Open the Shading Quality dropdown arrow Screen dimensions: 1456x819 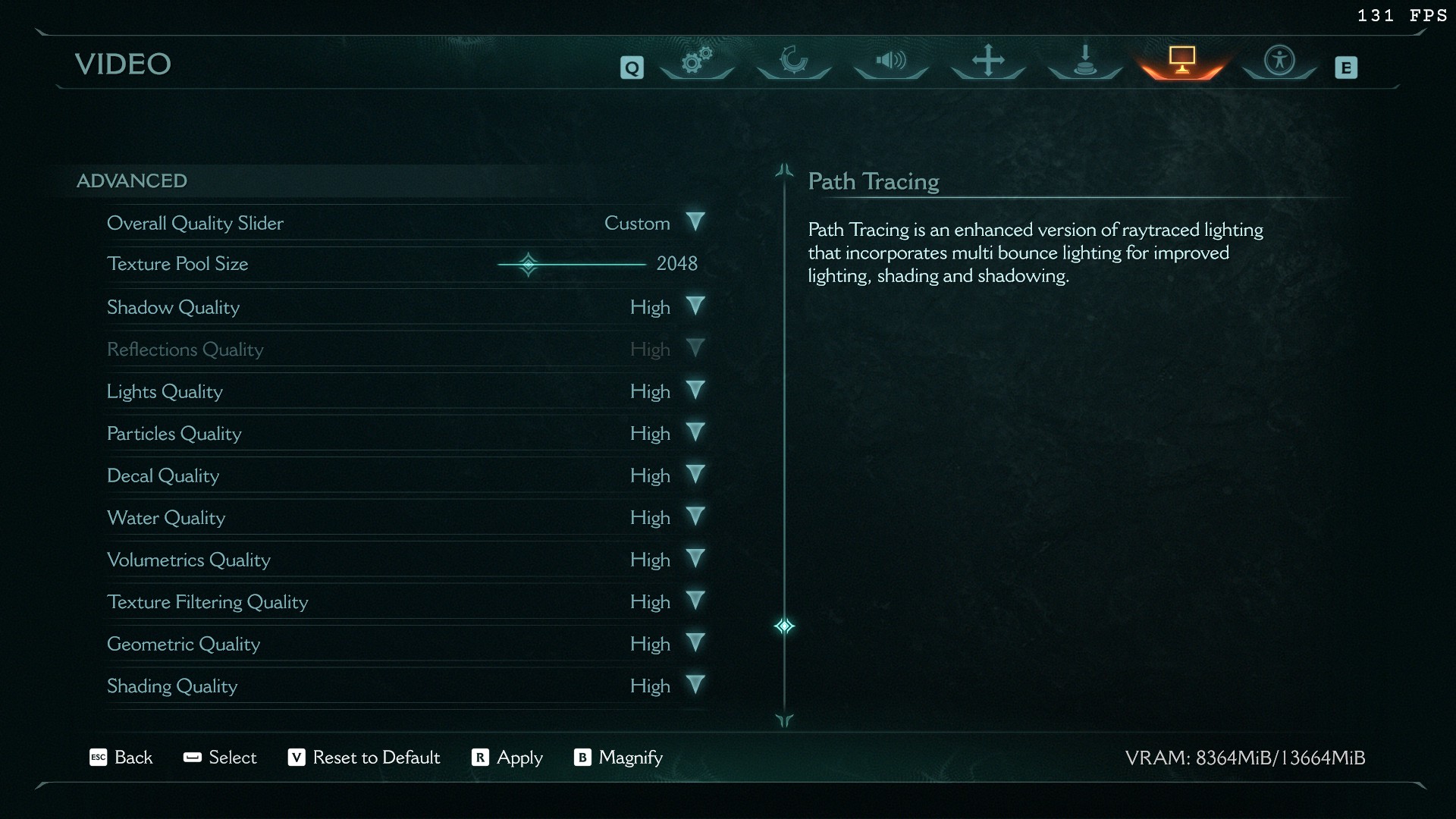click(x=695, y=685)
